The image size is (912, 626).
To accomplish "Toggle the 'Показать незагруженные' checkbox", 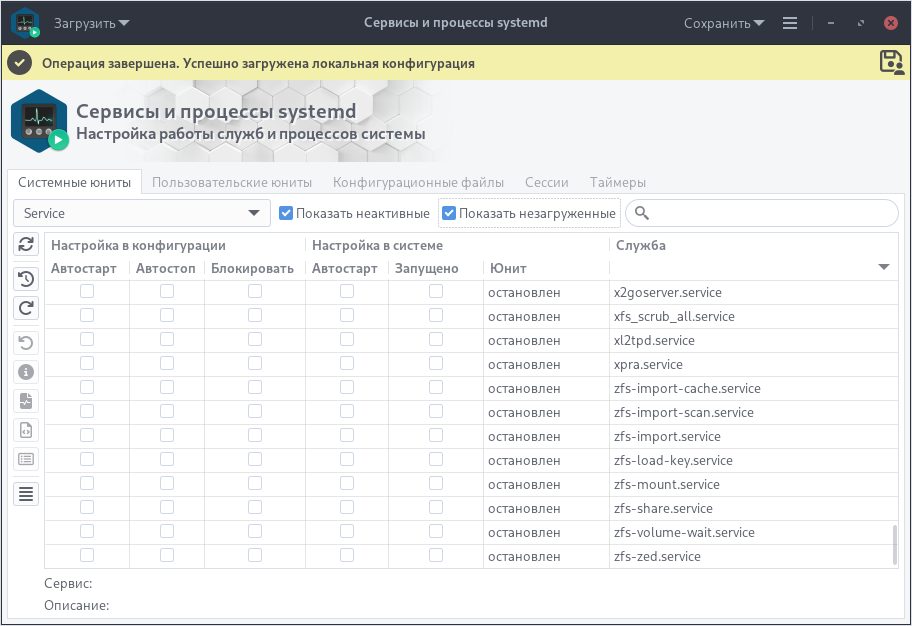I will (449, 213).
